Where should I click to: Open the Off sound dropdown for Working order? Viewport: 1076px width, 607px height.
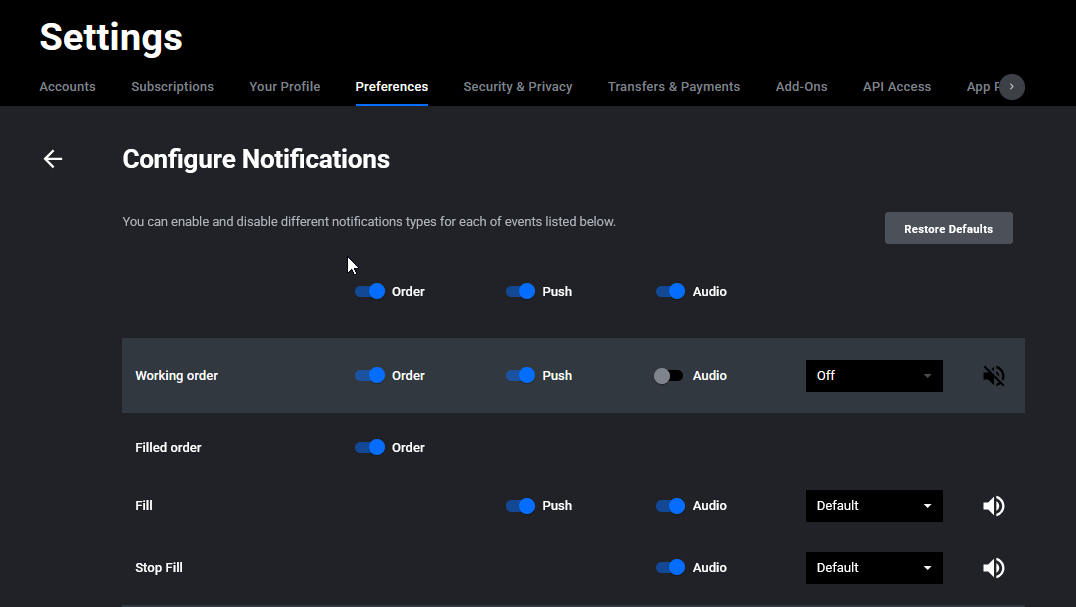874,376
